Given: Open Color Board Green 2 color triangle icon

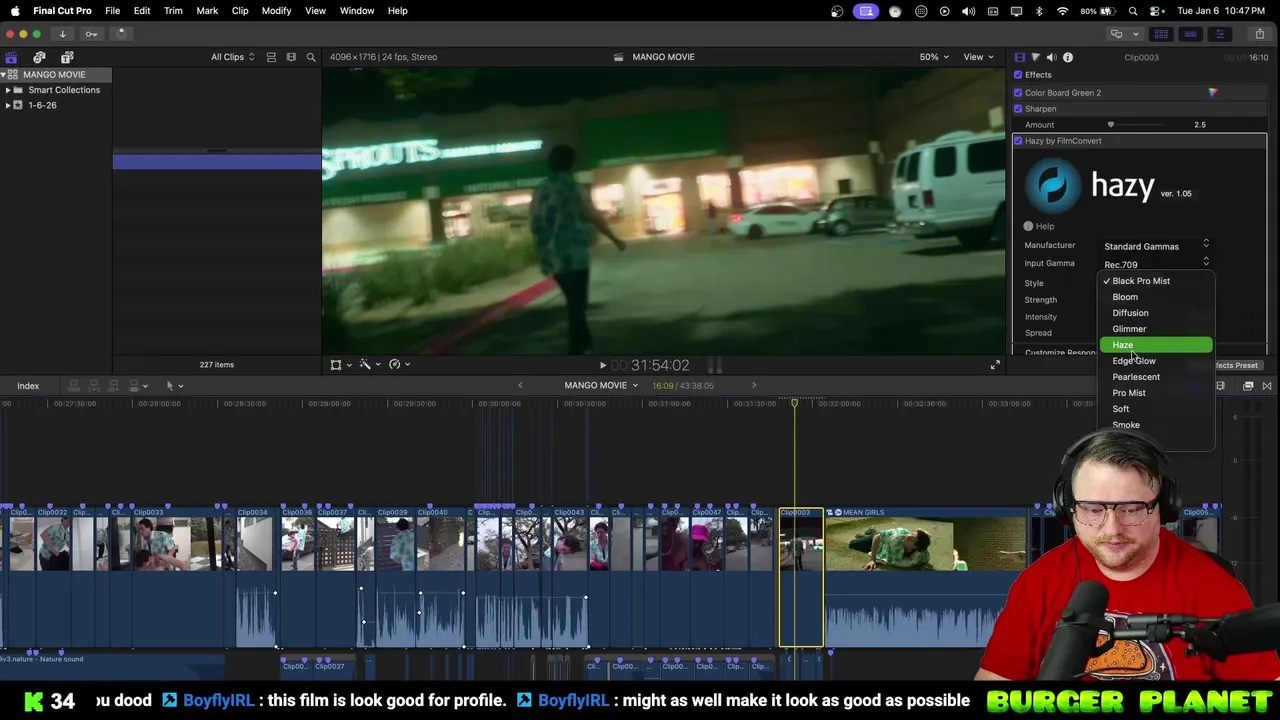Looking at the screenshot, I should point(1212,93).
